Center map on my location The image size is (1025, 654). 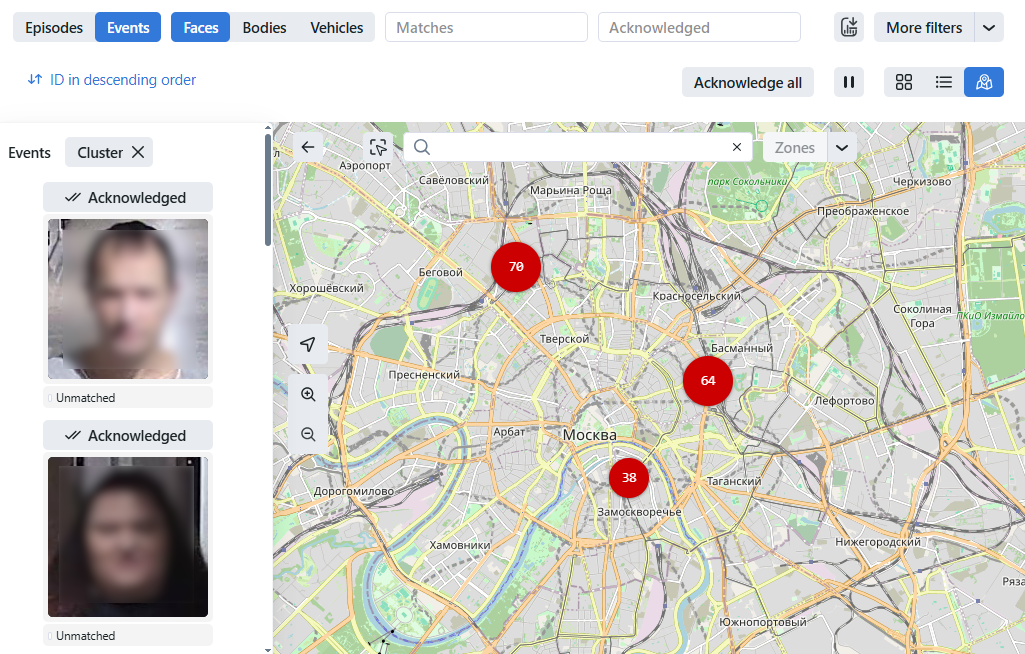tap(308, 345)
